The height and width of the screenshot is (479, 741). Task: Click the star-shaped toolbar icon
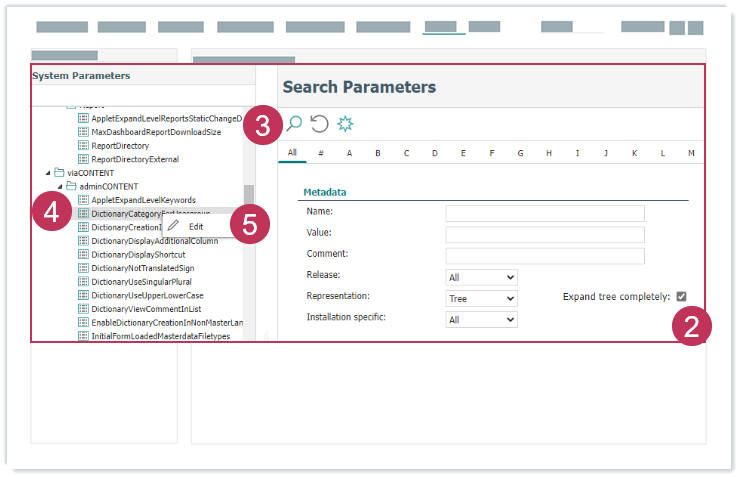(345, 124)
